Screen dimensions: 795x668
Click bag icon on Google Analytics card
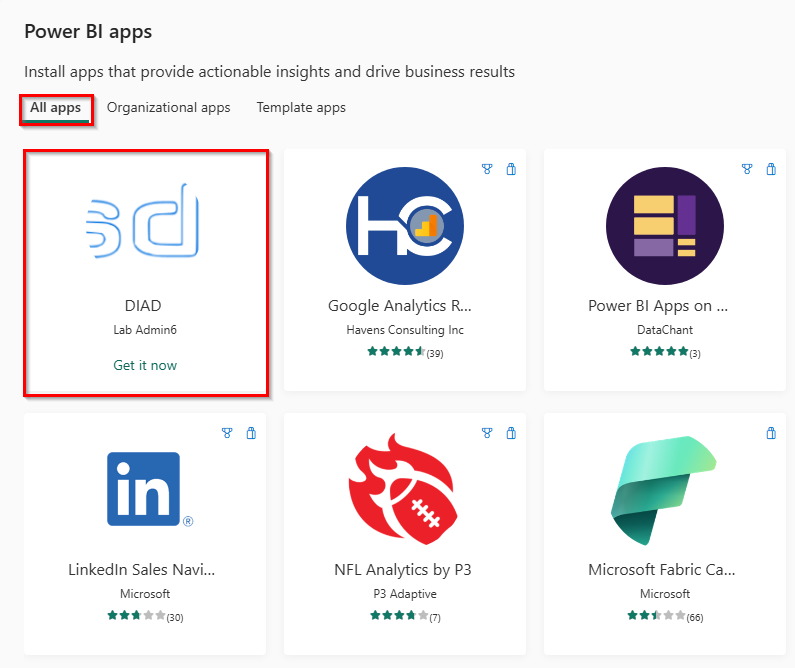point(511,169)
